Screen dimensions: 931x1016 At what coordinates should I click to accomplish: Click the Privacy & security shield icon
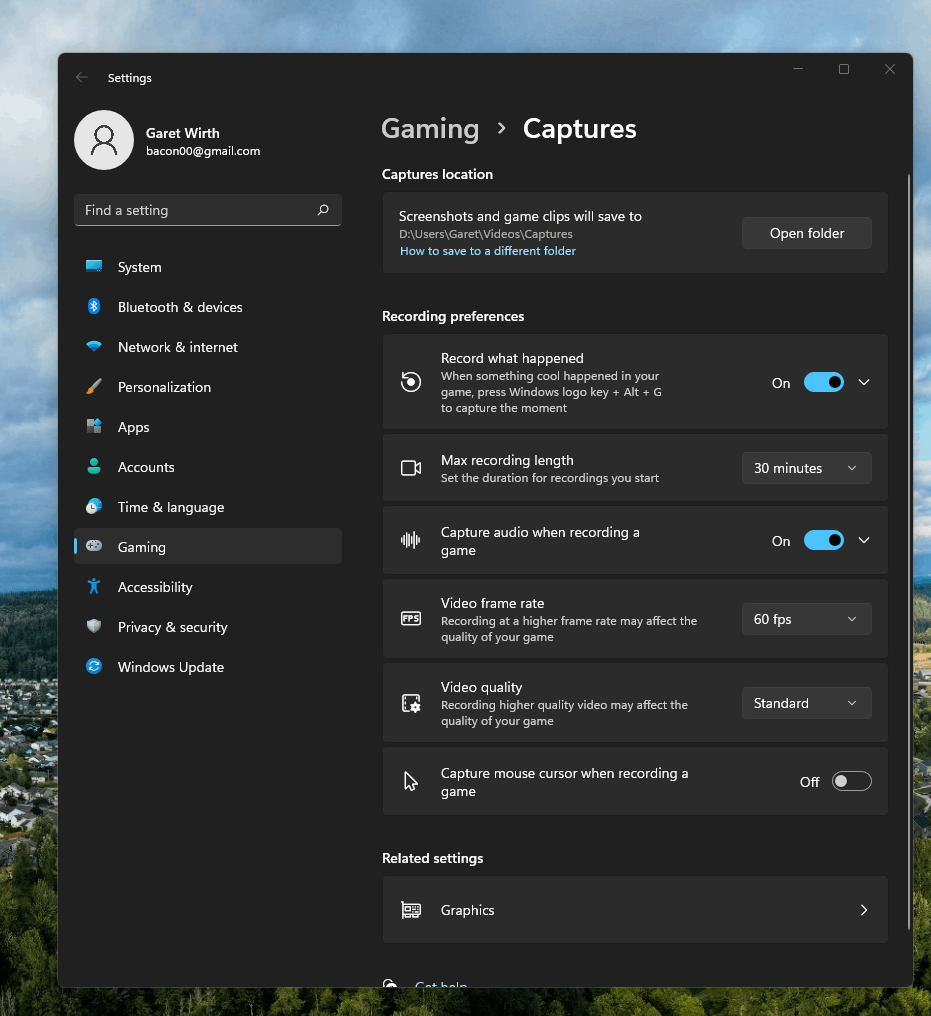pyautogui.click(x=94, y=627)
